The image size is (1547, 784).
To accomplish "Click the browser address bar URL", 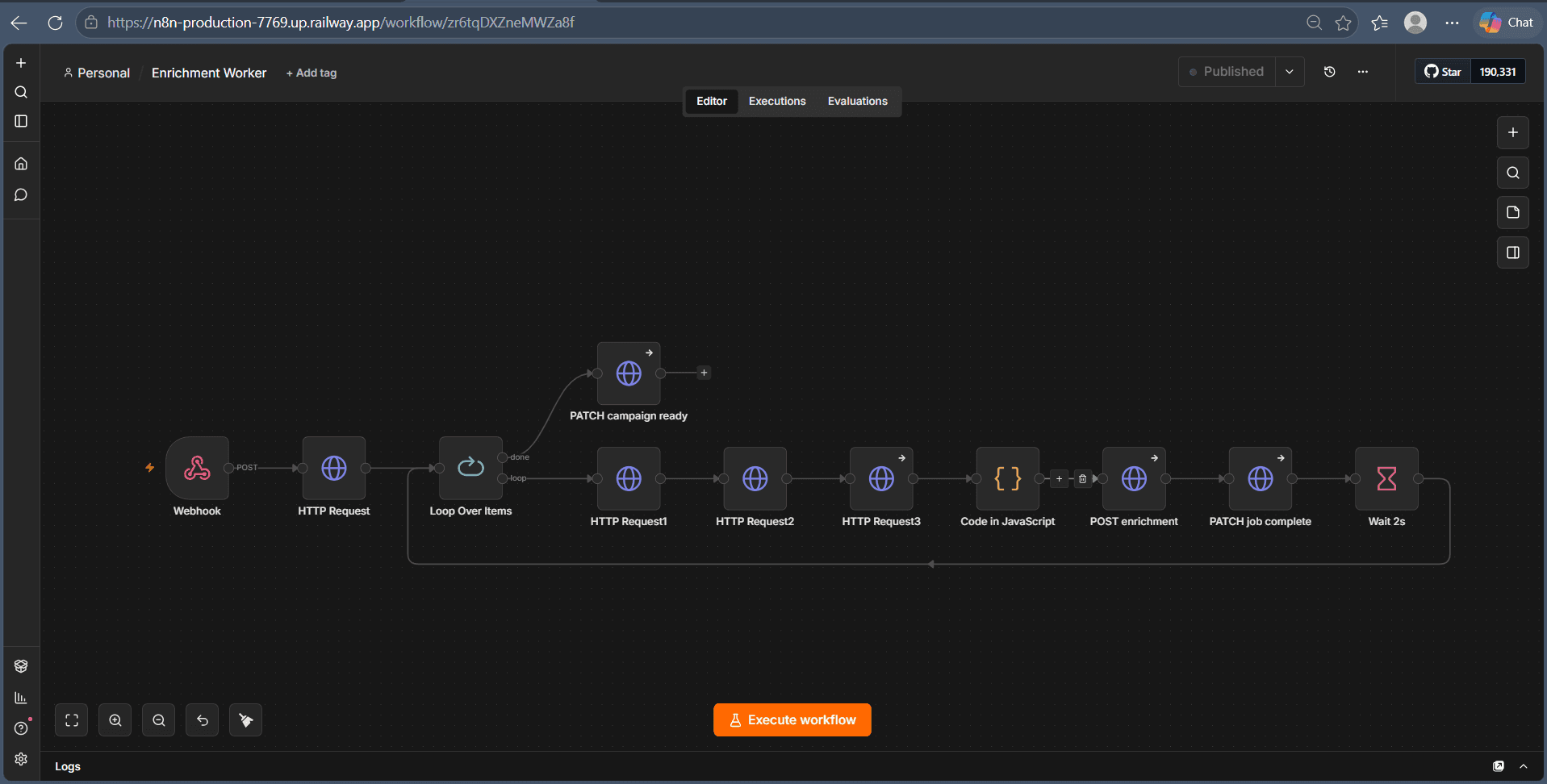I will [x=341, y=23].
